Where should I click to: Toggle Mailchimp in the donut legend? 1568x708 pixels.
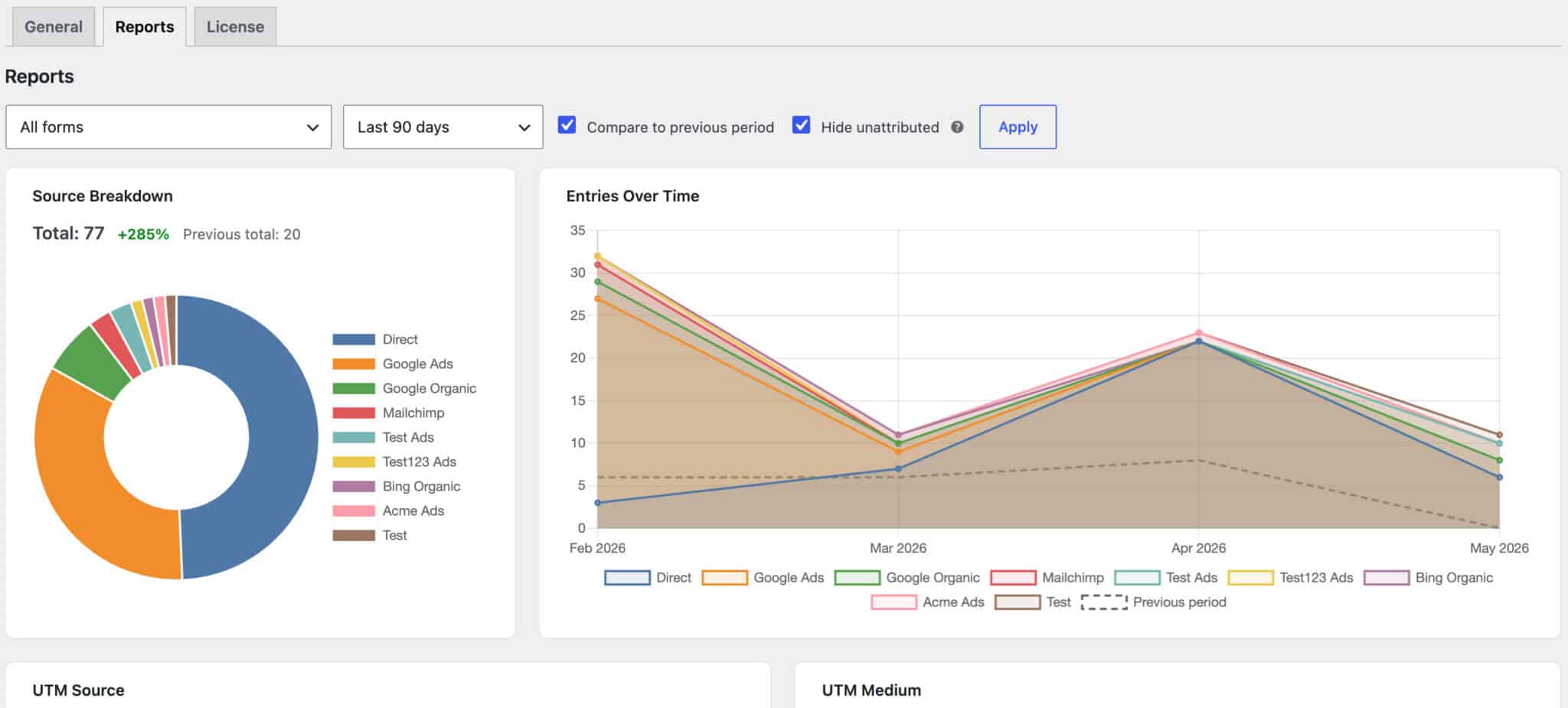tap(388, 413)
